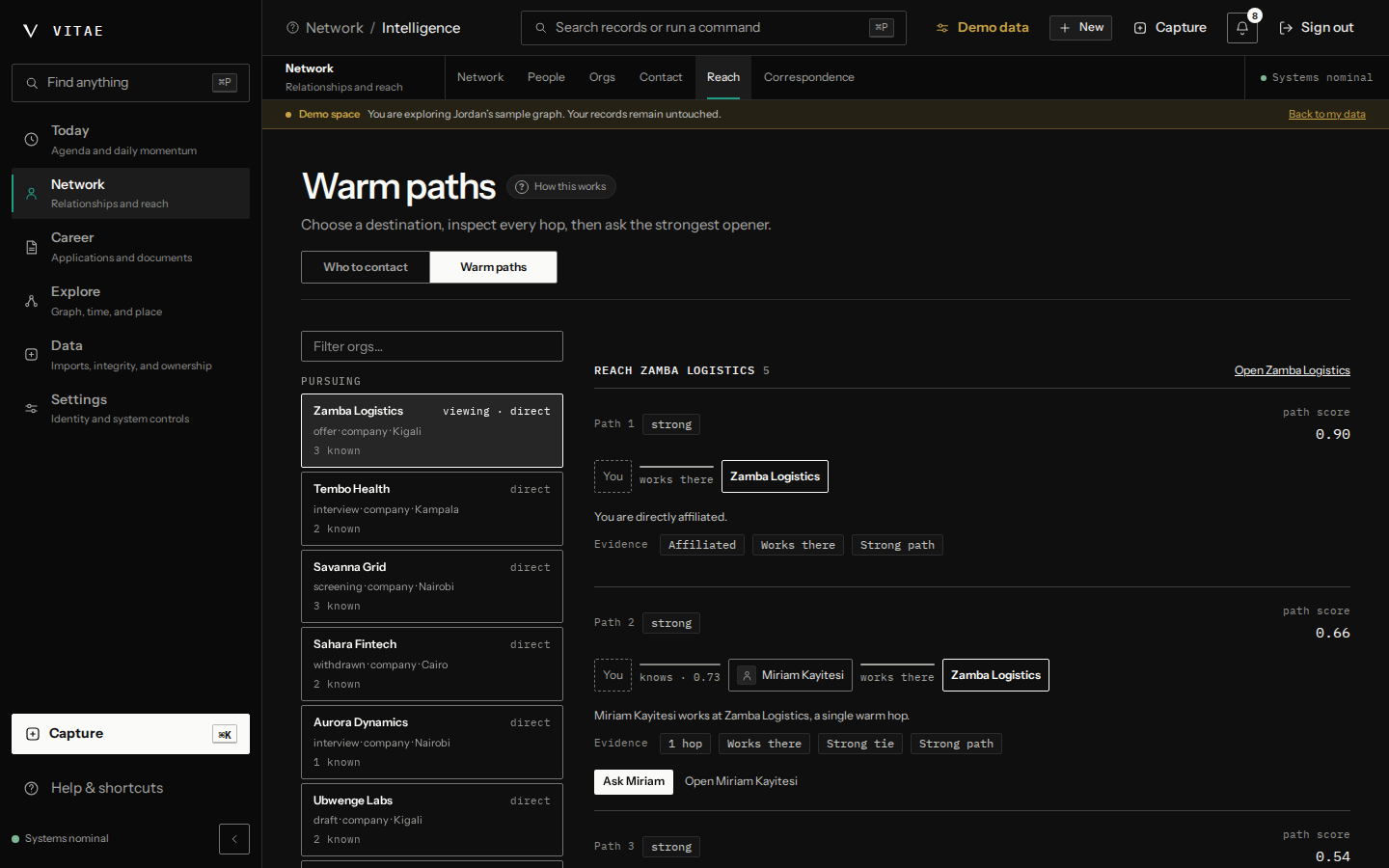Open Settings in sidebar

130,409
